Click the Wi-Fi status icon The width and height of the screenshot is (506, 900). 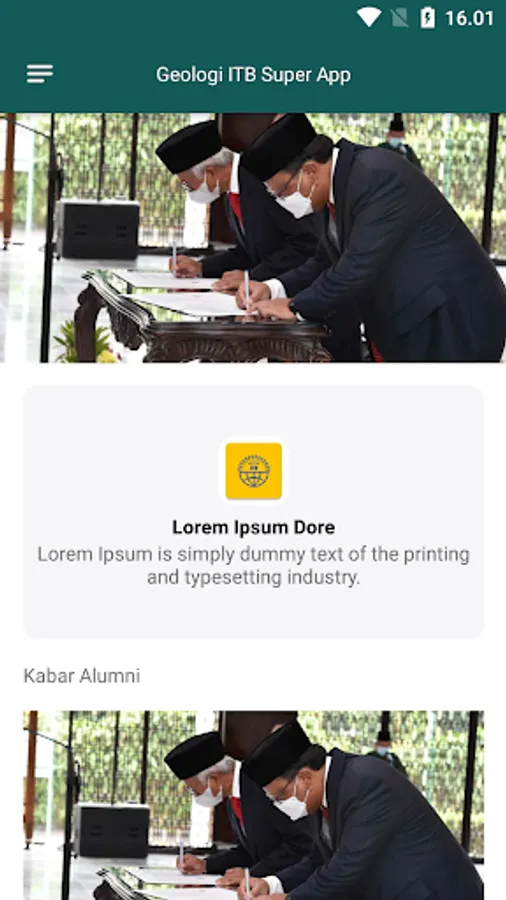pyautogui.click(x=369, y=18)
